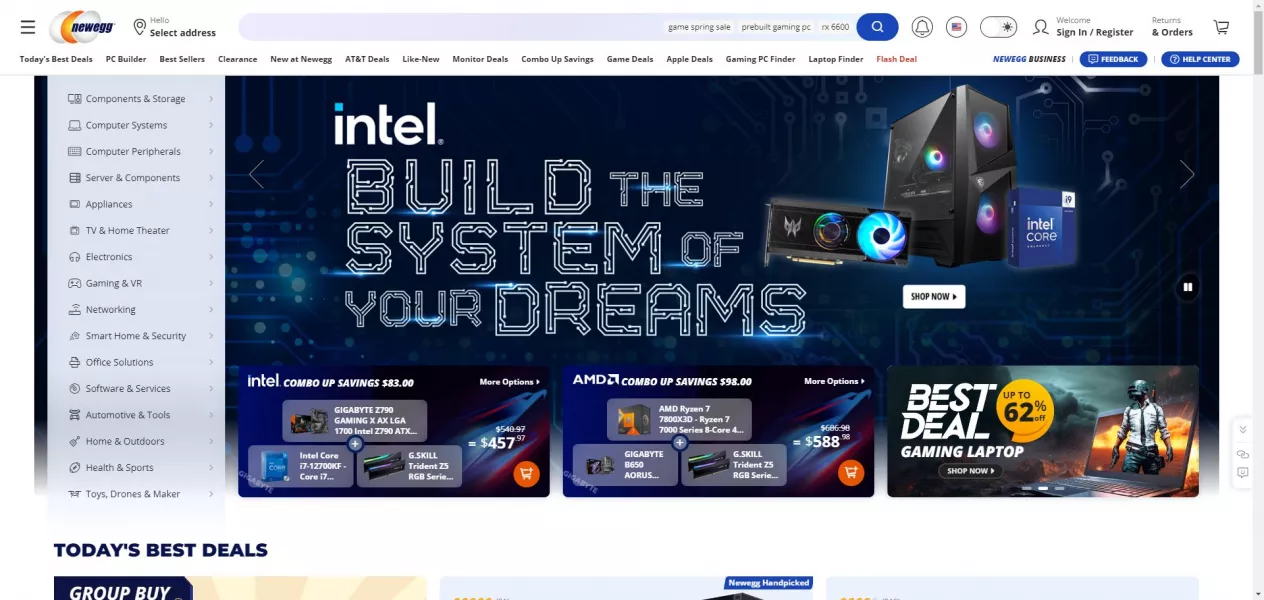Click the Software & Services category
The height and width of the screenshot is (600, 1264).
(x=140, y=388)
